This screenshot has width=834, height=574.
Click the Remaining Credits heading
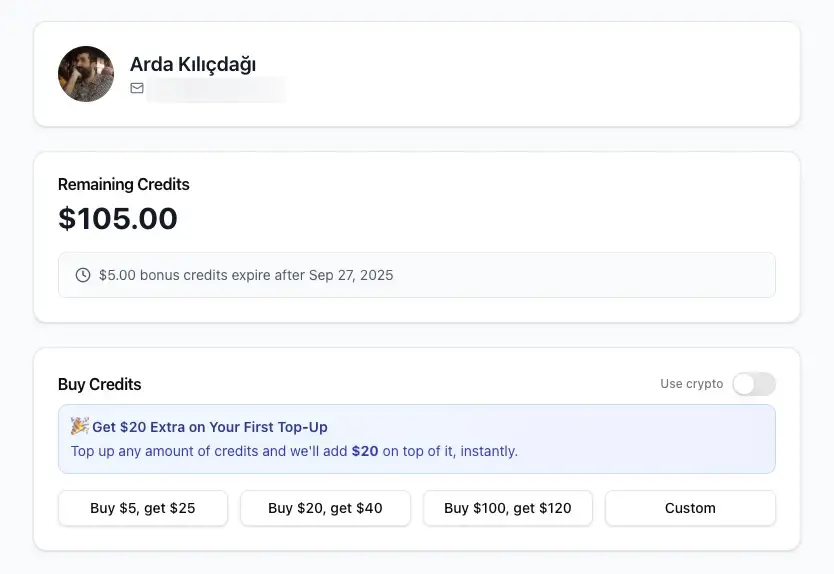point(123,184)
